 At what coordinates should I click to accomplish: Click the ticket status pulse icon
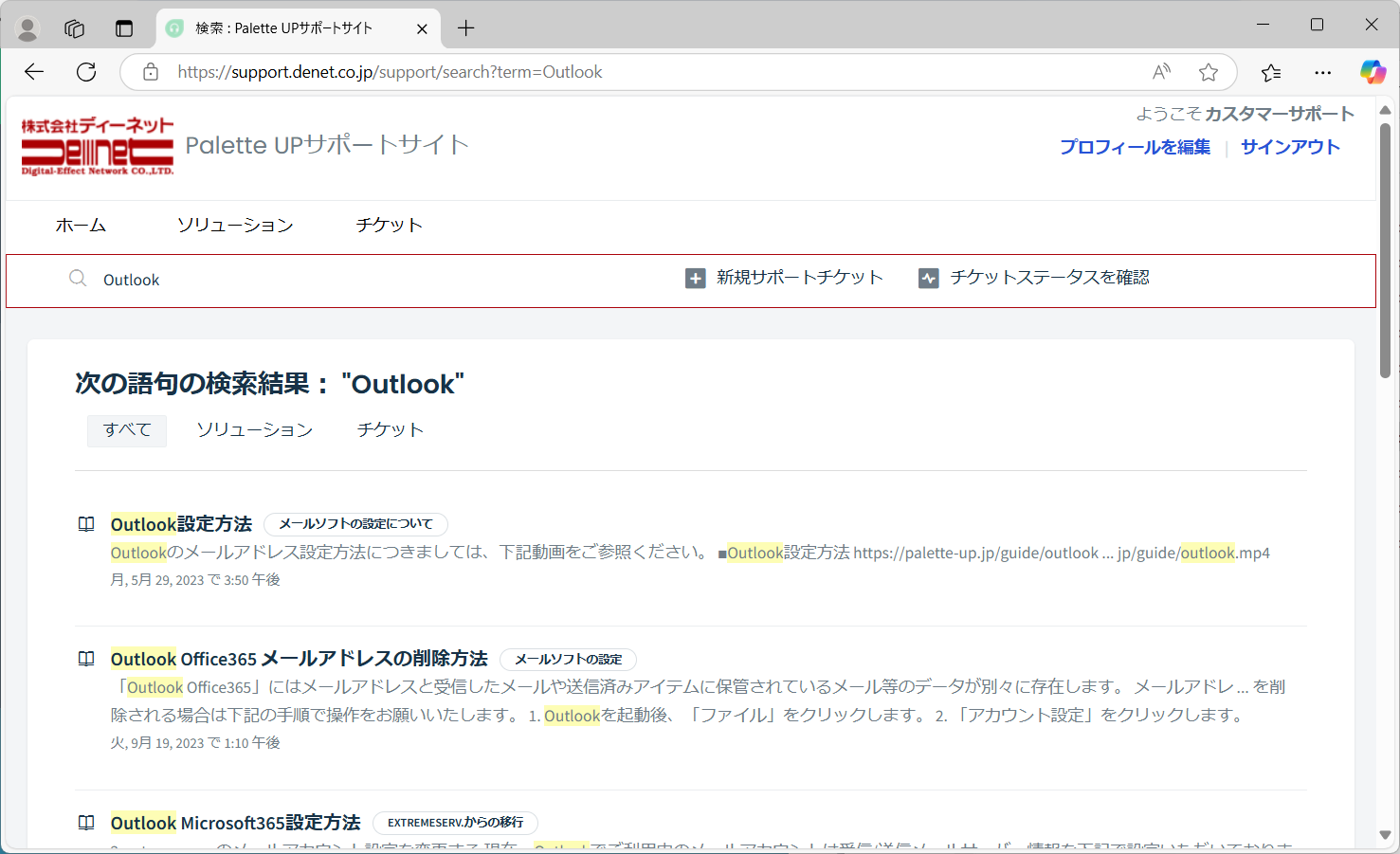929,279
